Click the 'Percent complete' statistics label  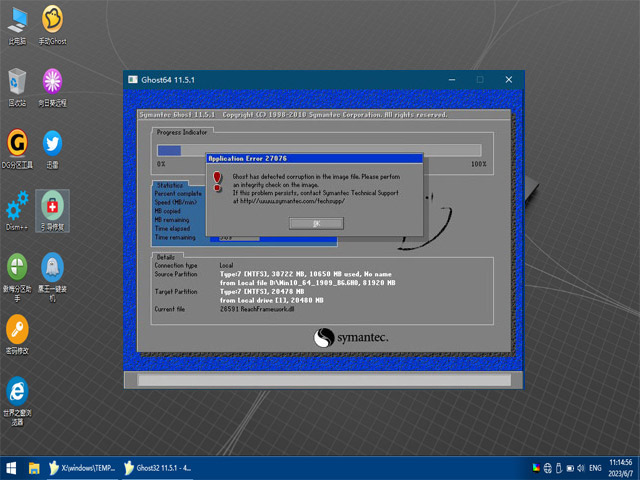tap(178, 193)
